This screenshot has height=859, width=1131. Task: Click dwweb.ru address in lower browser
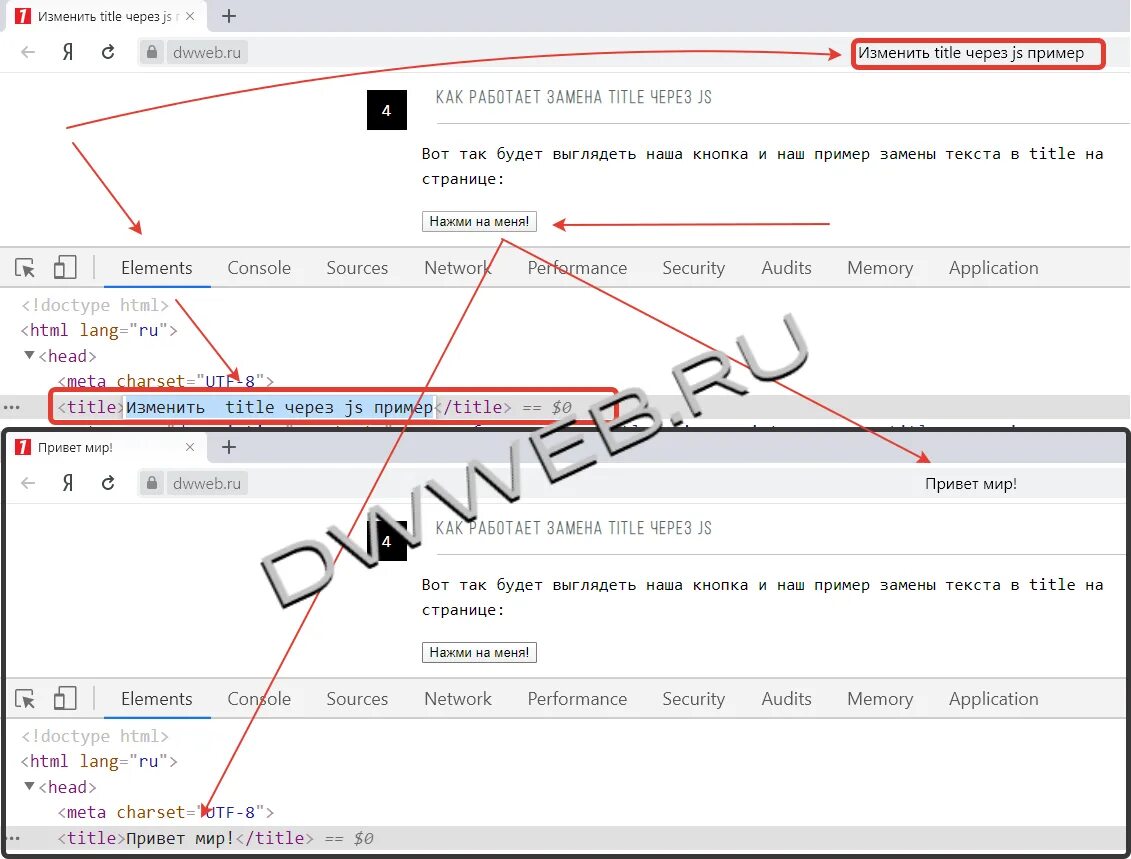[x=207, y=483]
